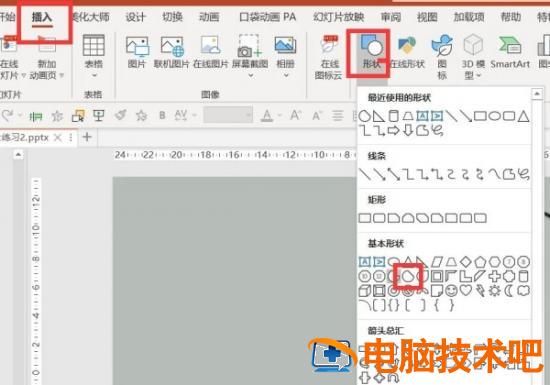Open 在线图标云 online icon cloud
The image size is (550, 385).
pyautogui.click(x=329, y=58)
